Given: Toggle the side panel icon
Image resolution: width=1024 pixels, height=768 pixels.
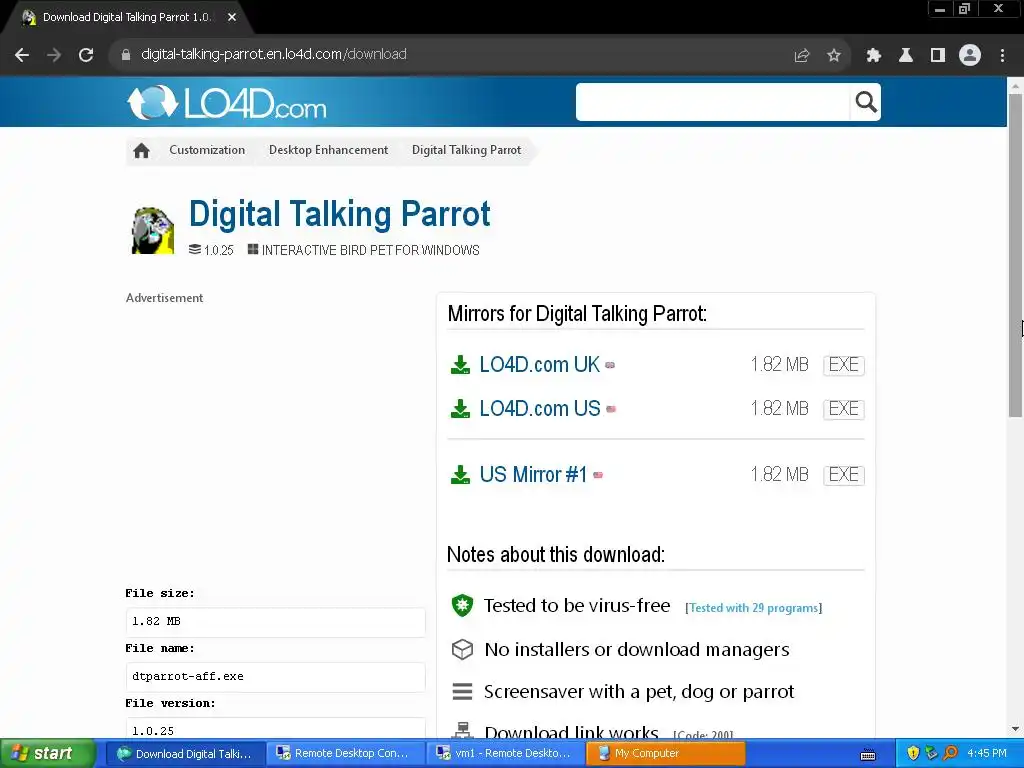Looking at the screenshot, I should click(938, 56).
